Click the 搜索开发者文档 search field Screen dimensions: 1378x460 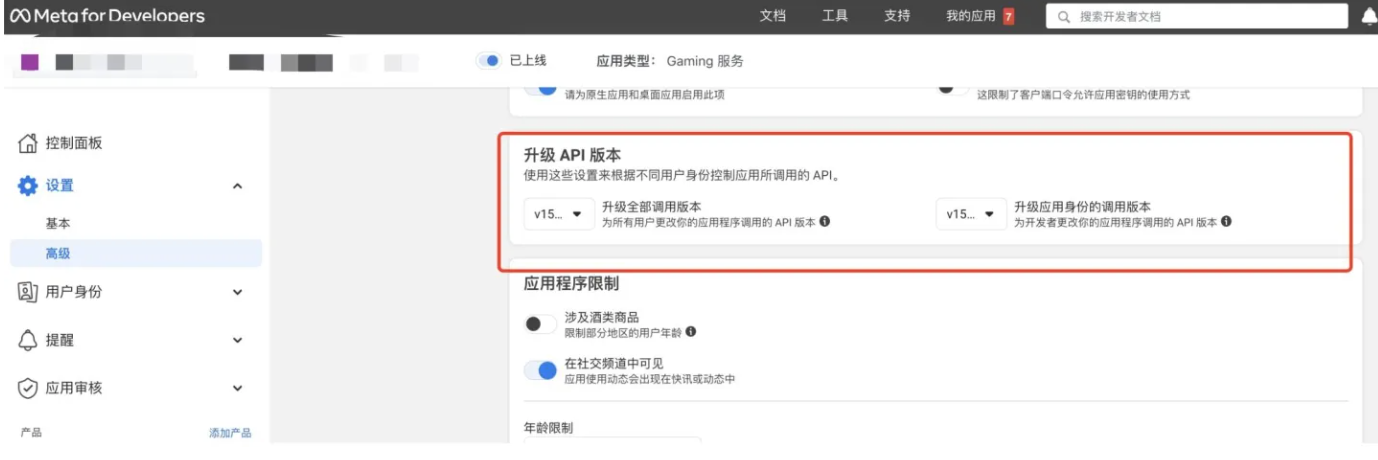(1195, 16)
